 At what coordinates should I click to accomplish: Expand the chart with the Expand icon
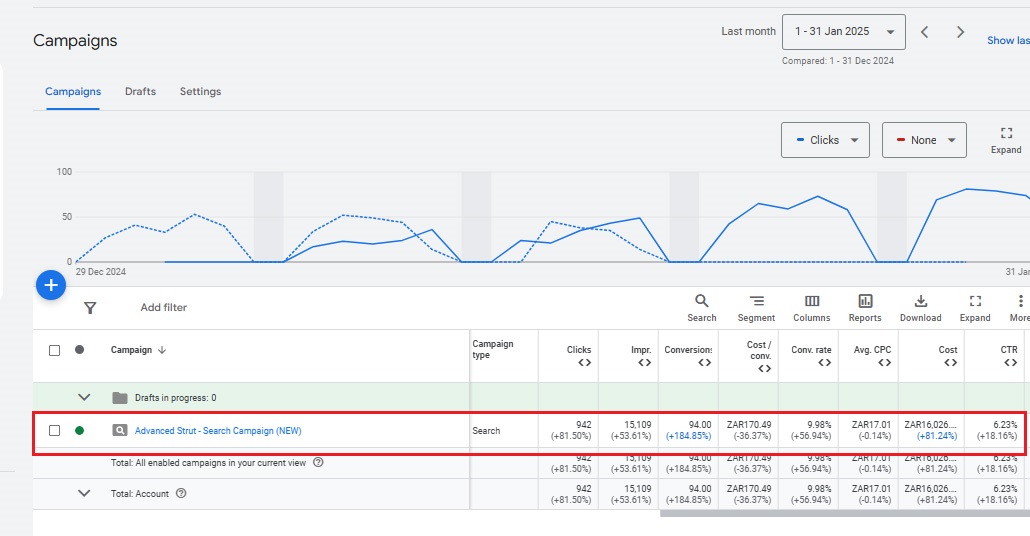(x=1006, y=140)
